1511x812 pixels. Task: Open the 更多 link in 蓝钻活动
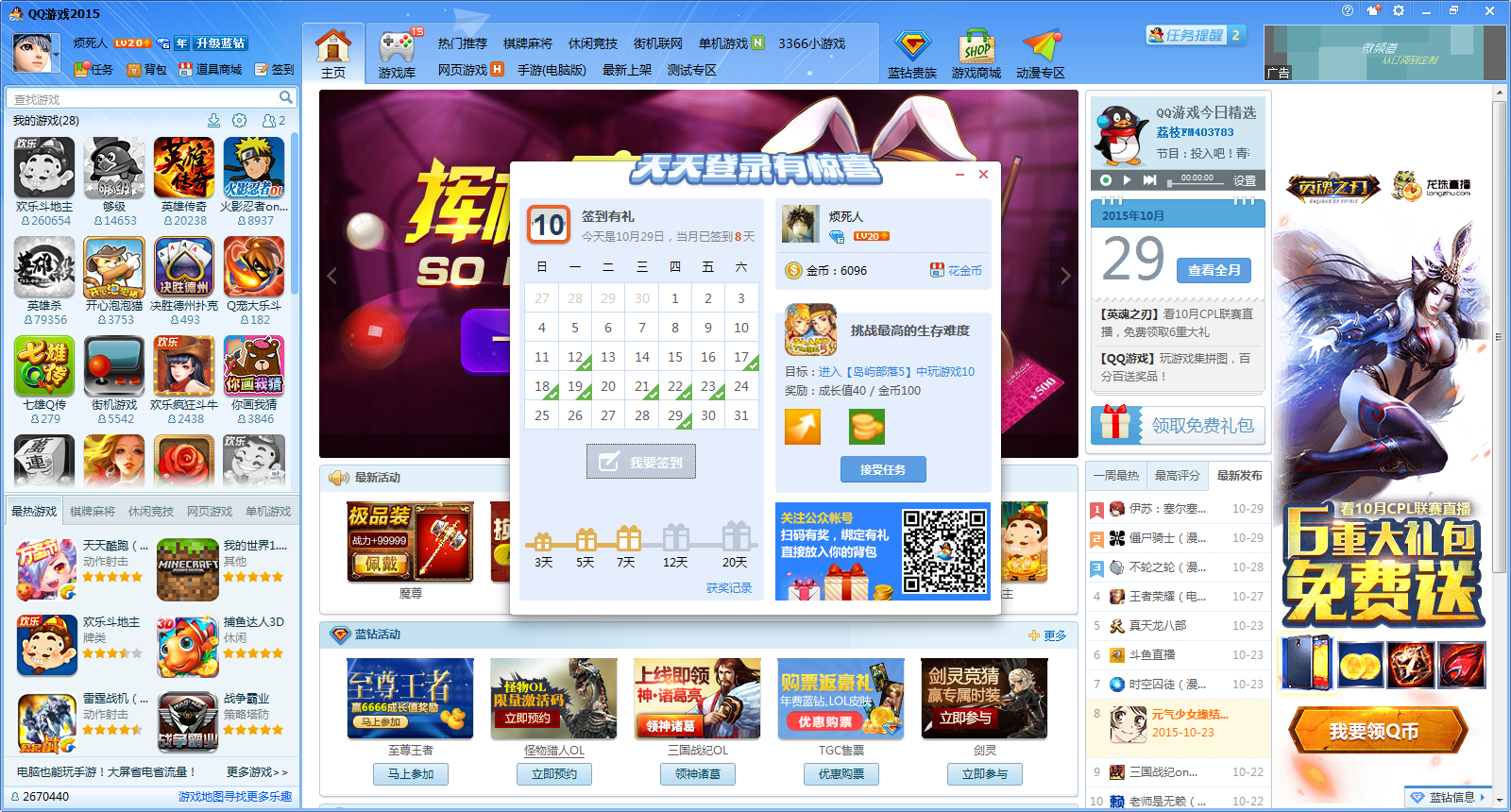[1047, 635]
